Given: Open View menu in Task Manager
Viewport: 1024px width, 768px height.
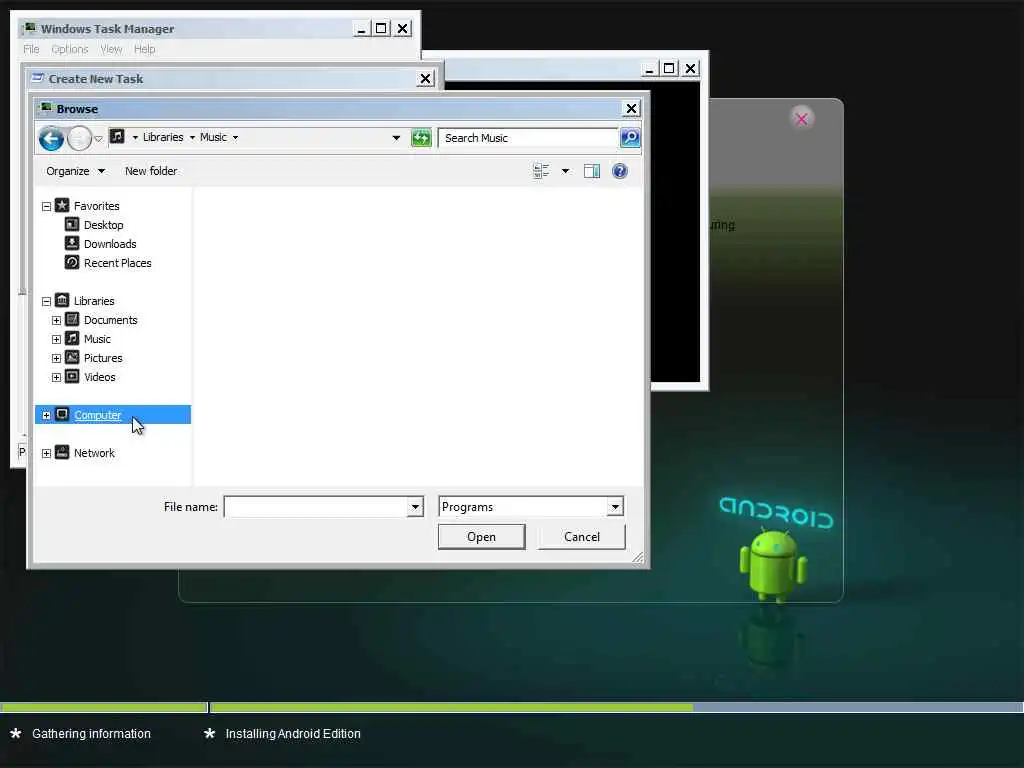Looking at the screenshot, I should point(111,49).
